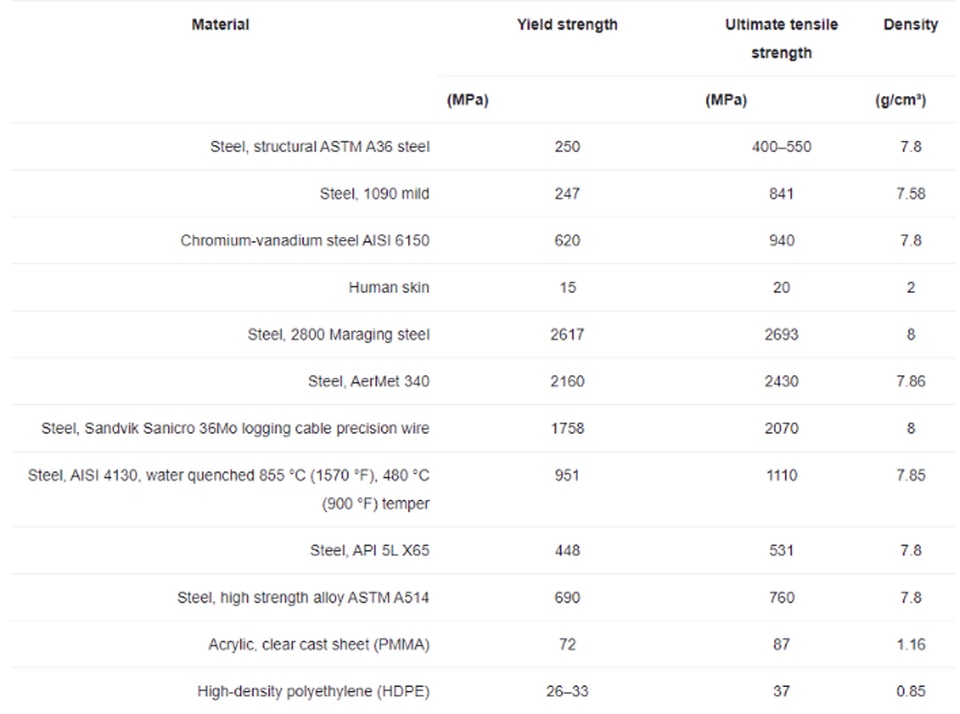Select the Steel, structural ASTM A36 steel row label
This screenshot has width=960, height=714.
(320, 147)
